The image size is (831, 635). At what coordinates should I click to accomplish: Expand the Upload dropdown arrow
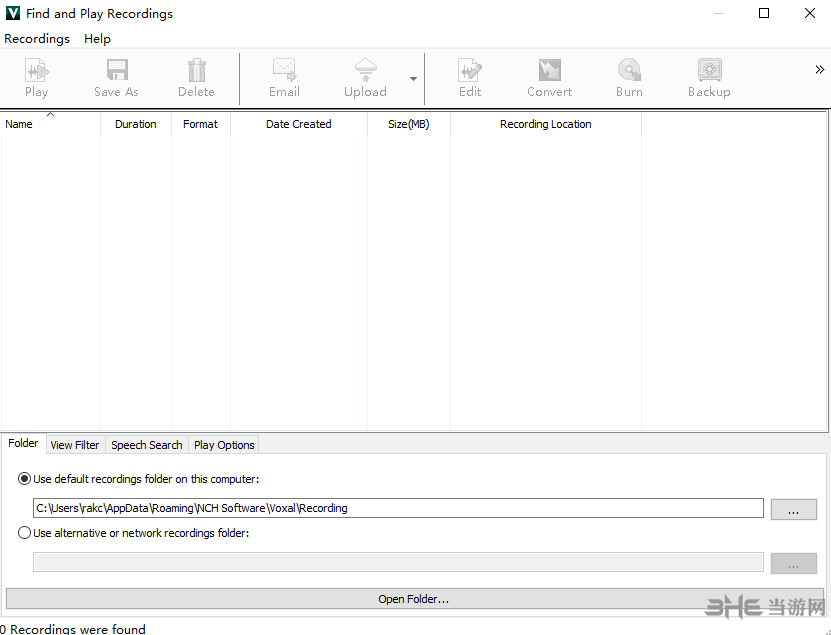tap(413, 79)
